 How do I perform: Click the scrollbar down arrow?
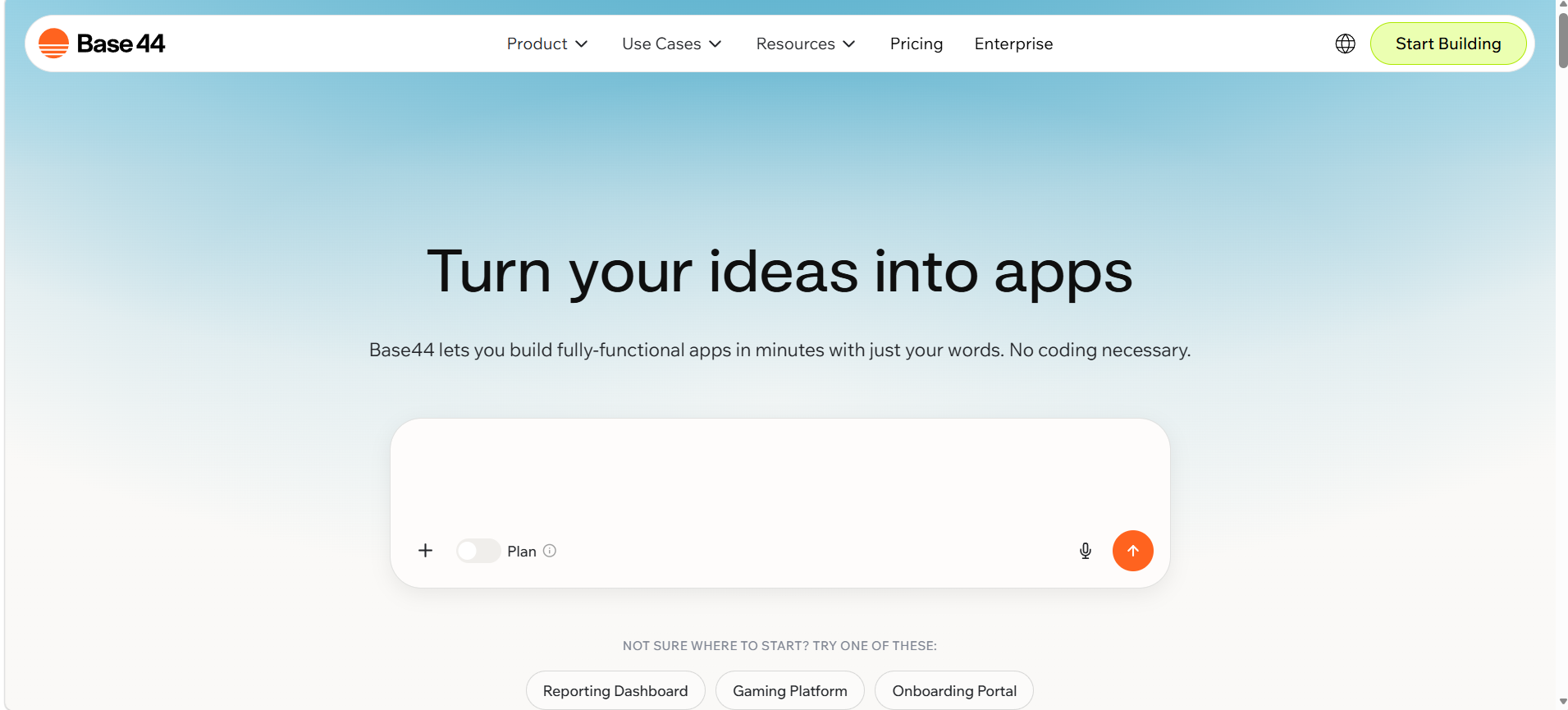1562,703
